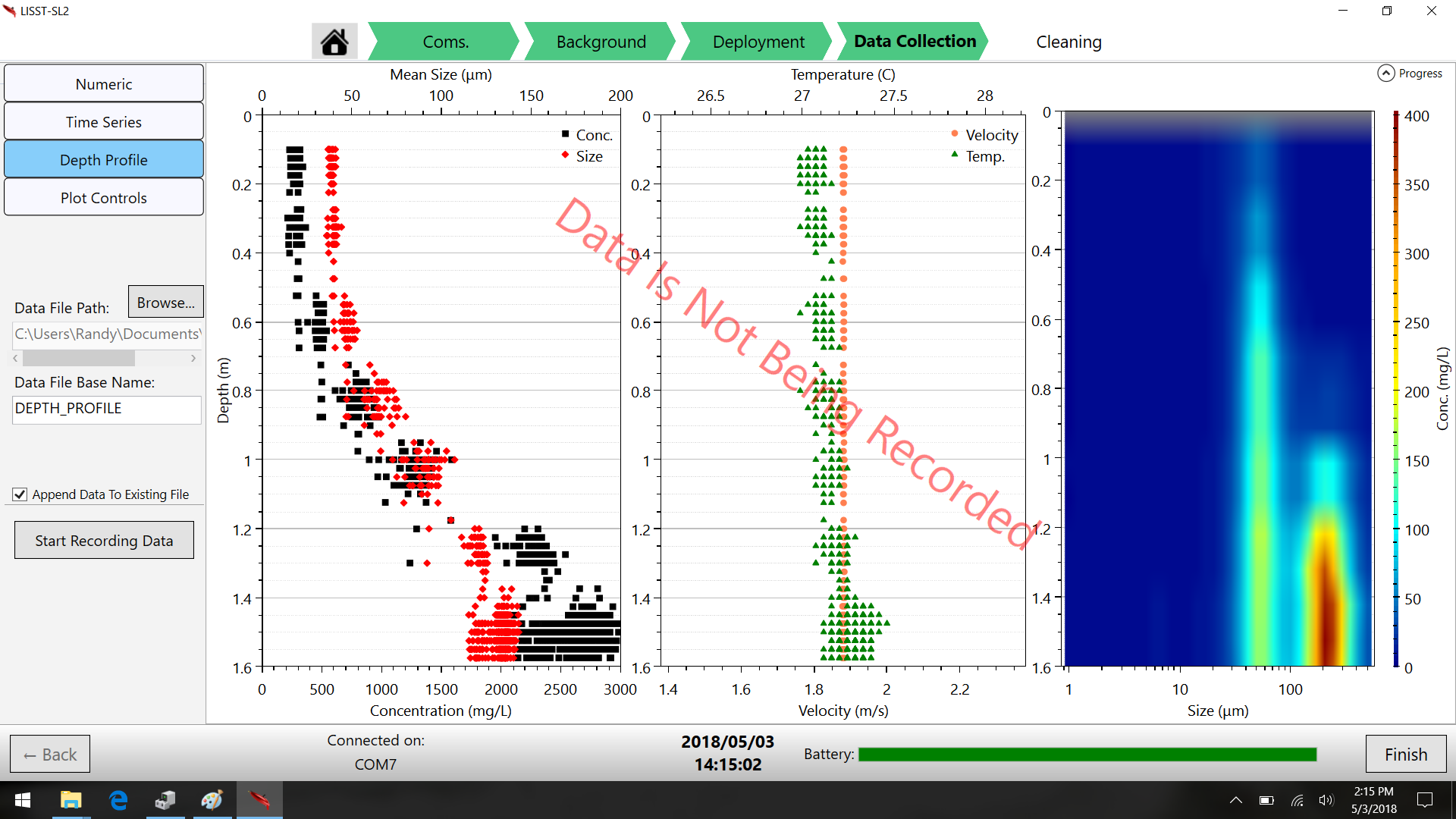The image size is (1456, 819).
Task: Expand hidden icons in the system tray
Action: click(x=1236, y=800)
